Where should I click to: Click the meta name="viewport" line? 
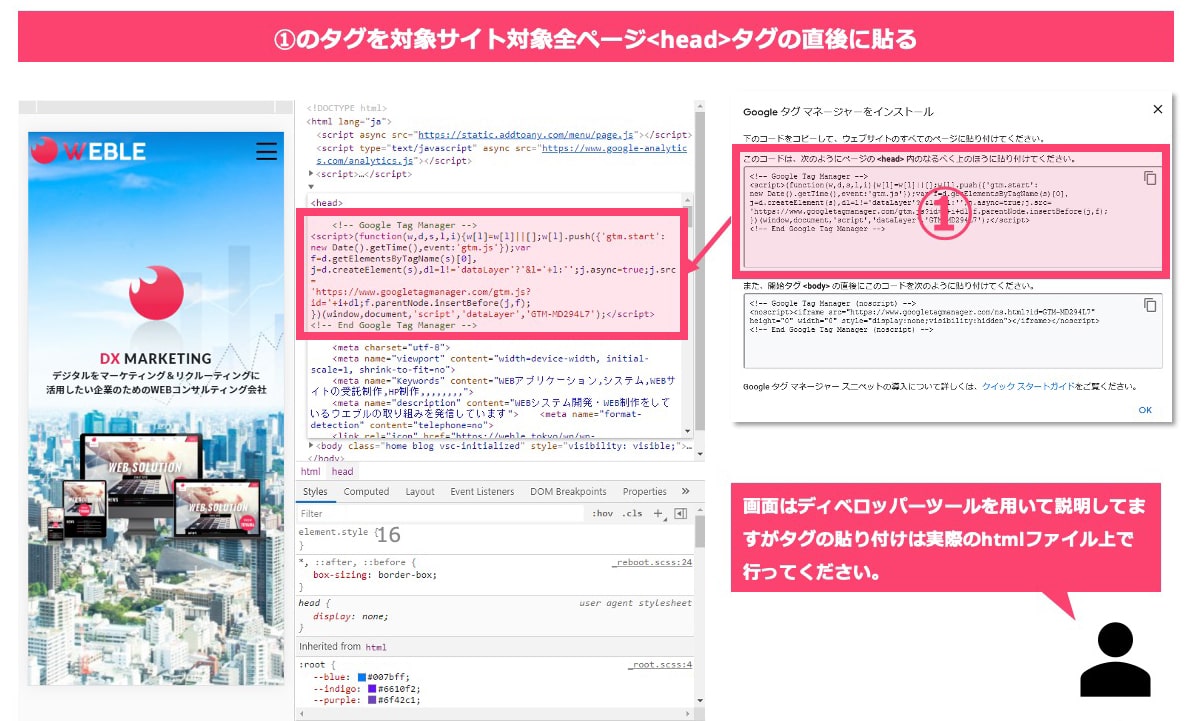[479, 364]
